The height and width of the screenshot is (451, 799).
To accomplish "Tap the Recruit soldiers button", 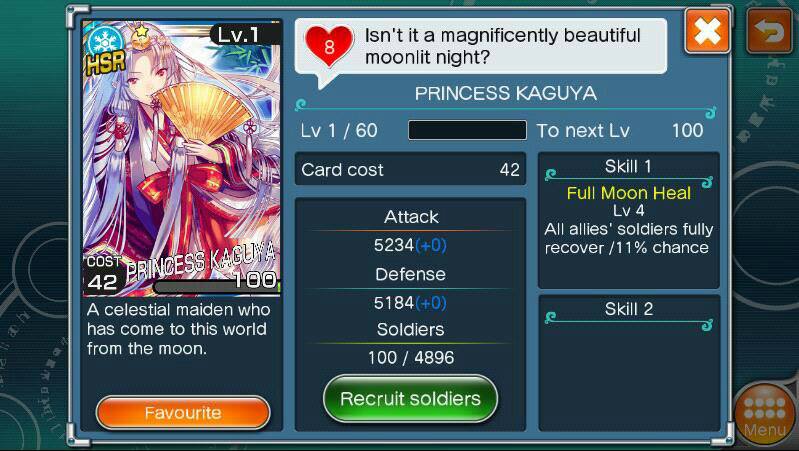I will pos(410,399).
